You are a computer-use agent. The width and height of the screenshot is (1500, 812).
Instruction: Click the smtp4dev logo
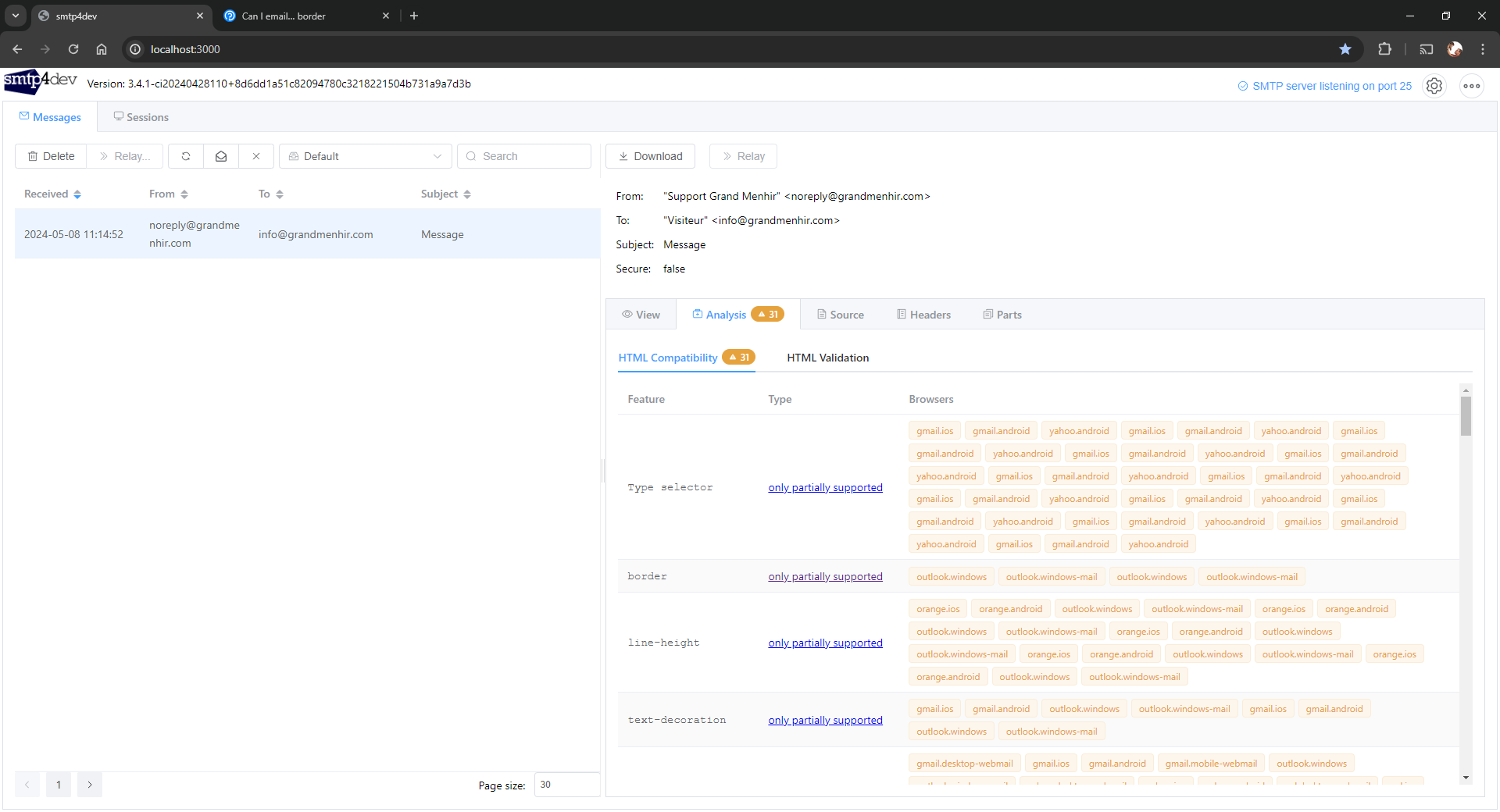tap(41, 81)
